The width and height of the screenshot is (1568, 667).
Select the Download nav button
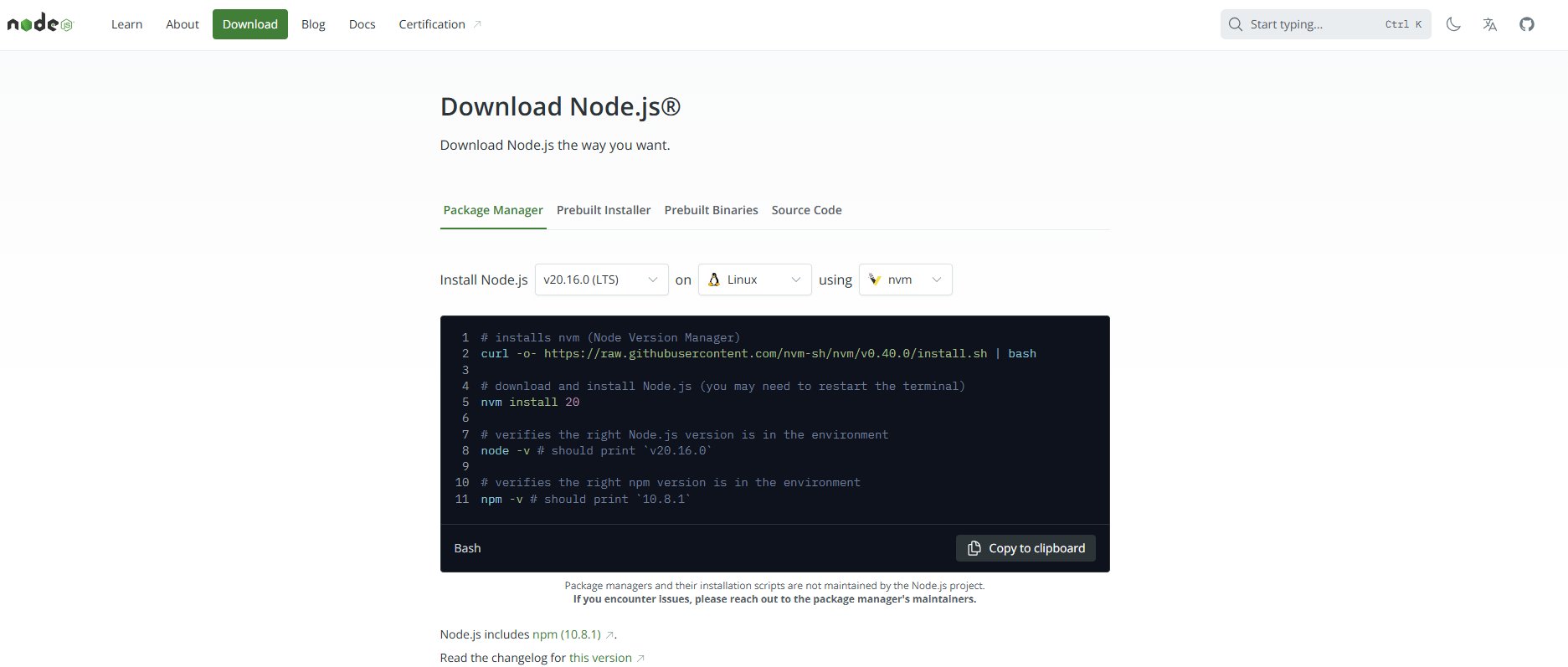(x=250, y=24)
